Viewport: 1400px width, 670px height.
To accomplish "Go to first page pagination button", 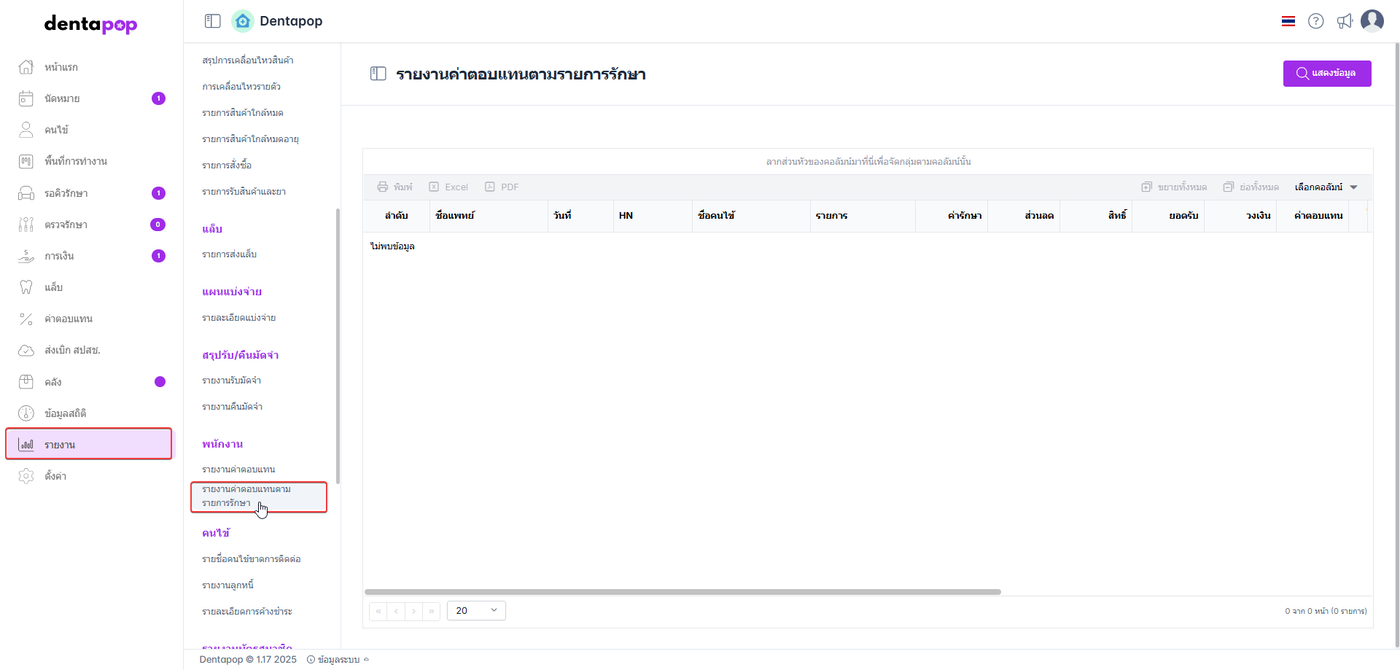I will click(x=378, y=610).
